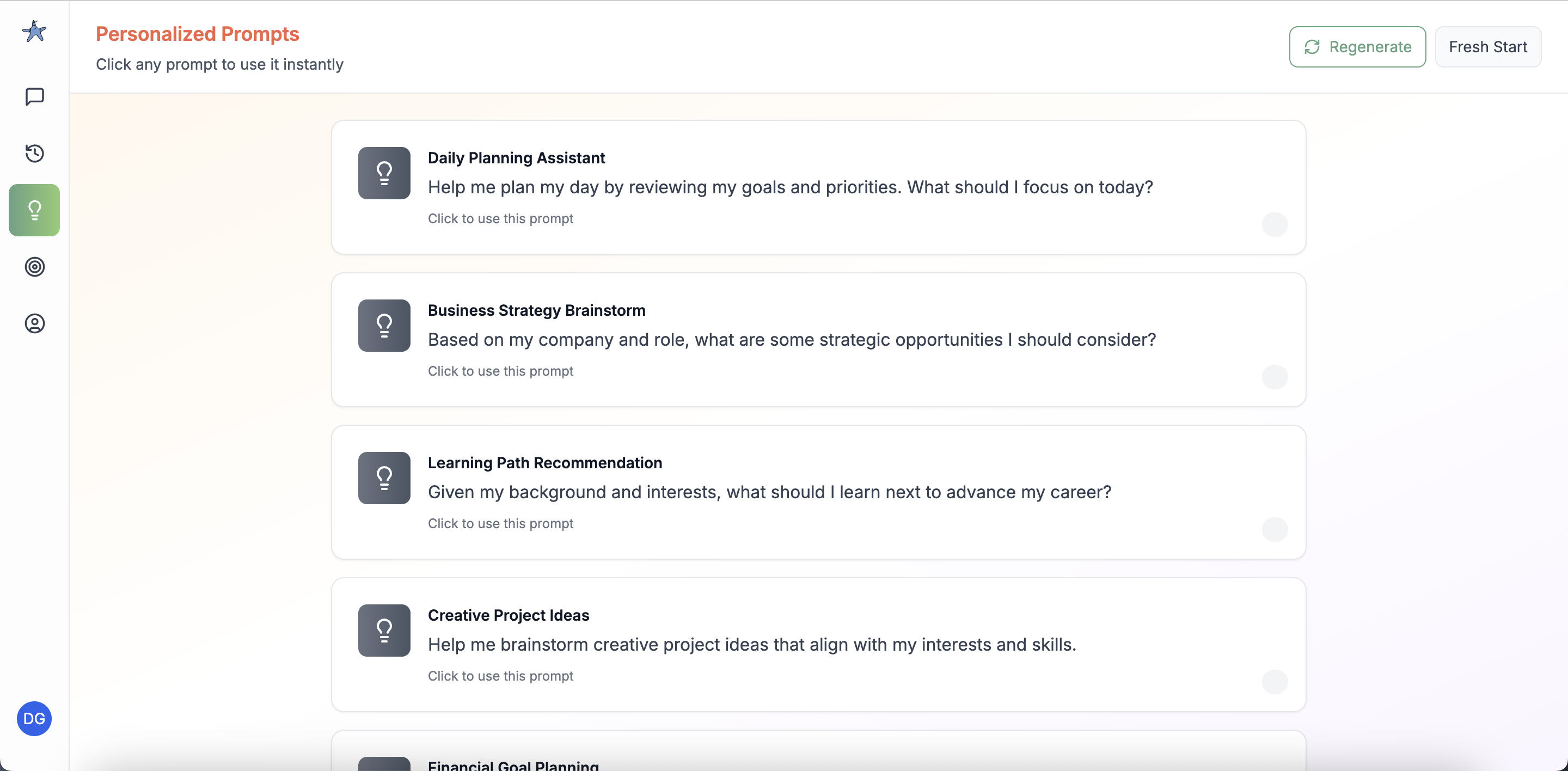Click the Business Strategy Brainstorm lightbulb icon
The height and width of the screenshot is (771, 1568).
point(383,326)
